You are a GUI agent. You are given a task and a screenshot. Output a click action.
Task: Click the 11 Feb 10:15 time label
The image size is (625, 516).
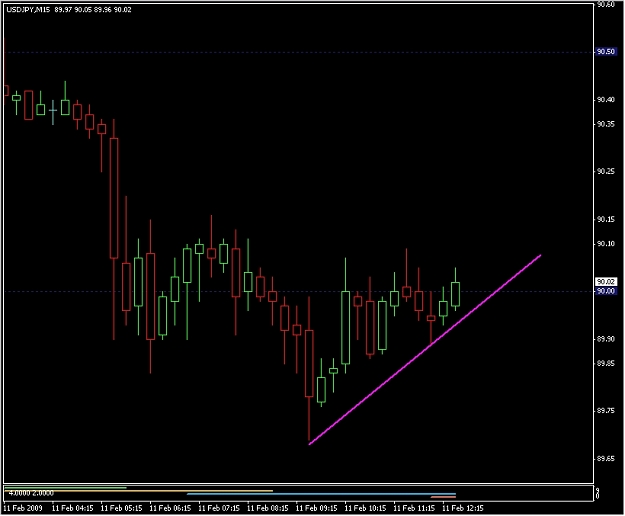(366, 508)
